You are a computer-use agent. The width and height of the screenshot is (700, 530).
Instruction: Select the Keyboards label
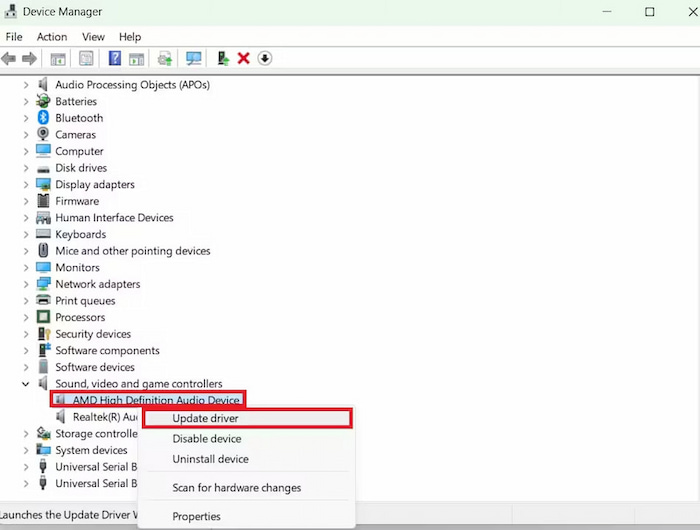tap(80, 234)
